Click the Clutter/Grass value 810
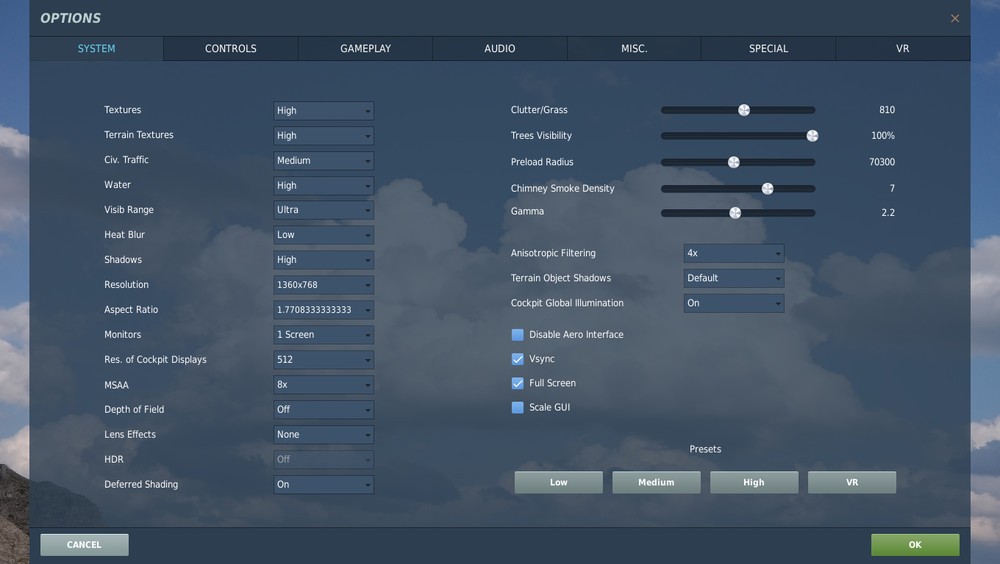1000x564 pixels. (886, 110)
